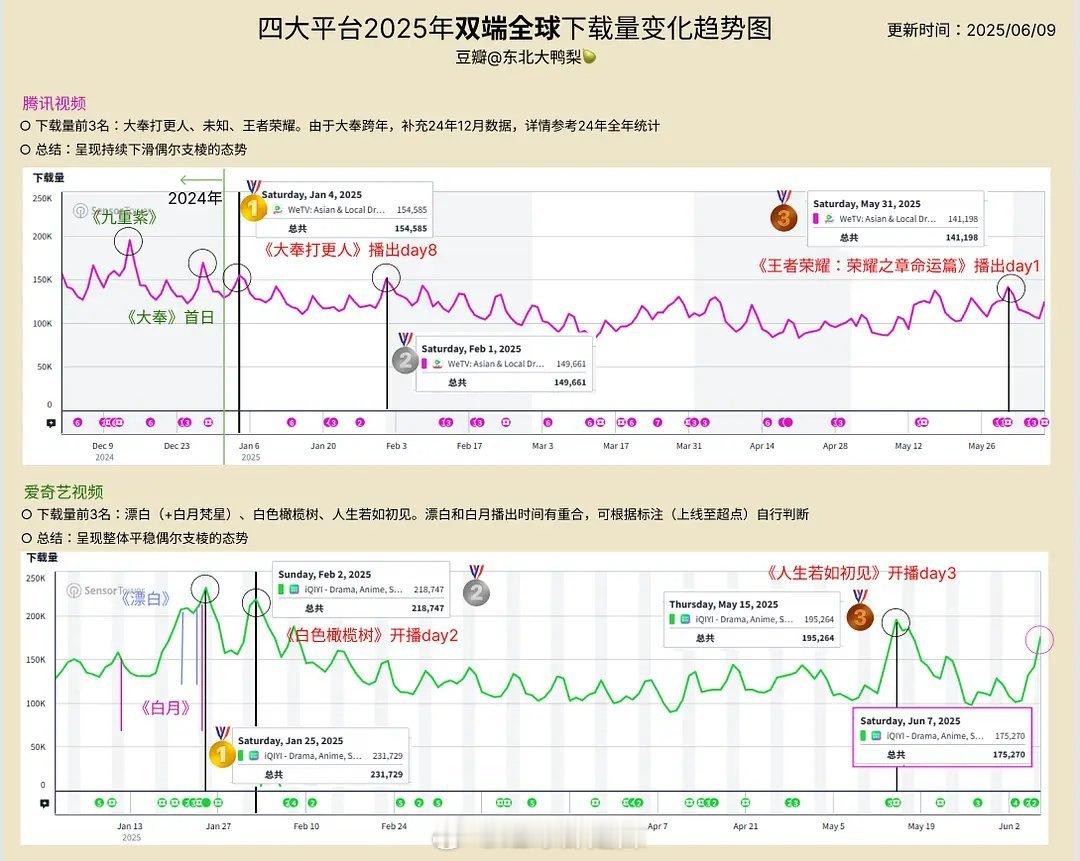This screenshot has height=861, width=1080.
Task: Click "Jun 2" date on iQIYI axis
Action: [x=1009, y=826]
